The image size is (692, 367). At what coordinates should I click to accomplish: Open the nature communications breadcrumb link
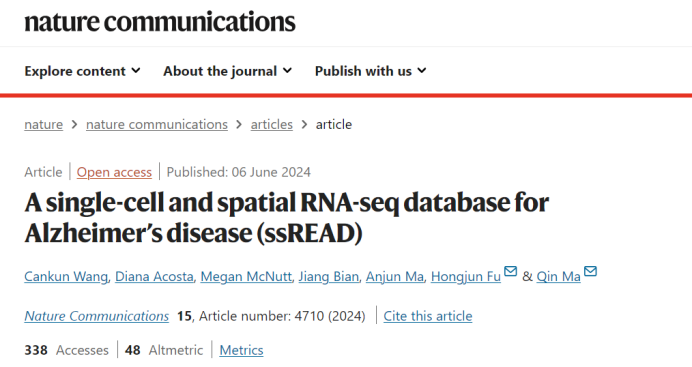(x=157, y=124)
